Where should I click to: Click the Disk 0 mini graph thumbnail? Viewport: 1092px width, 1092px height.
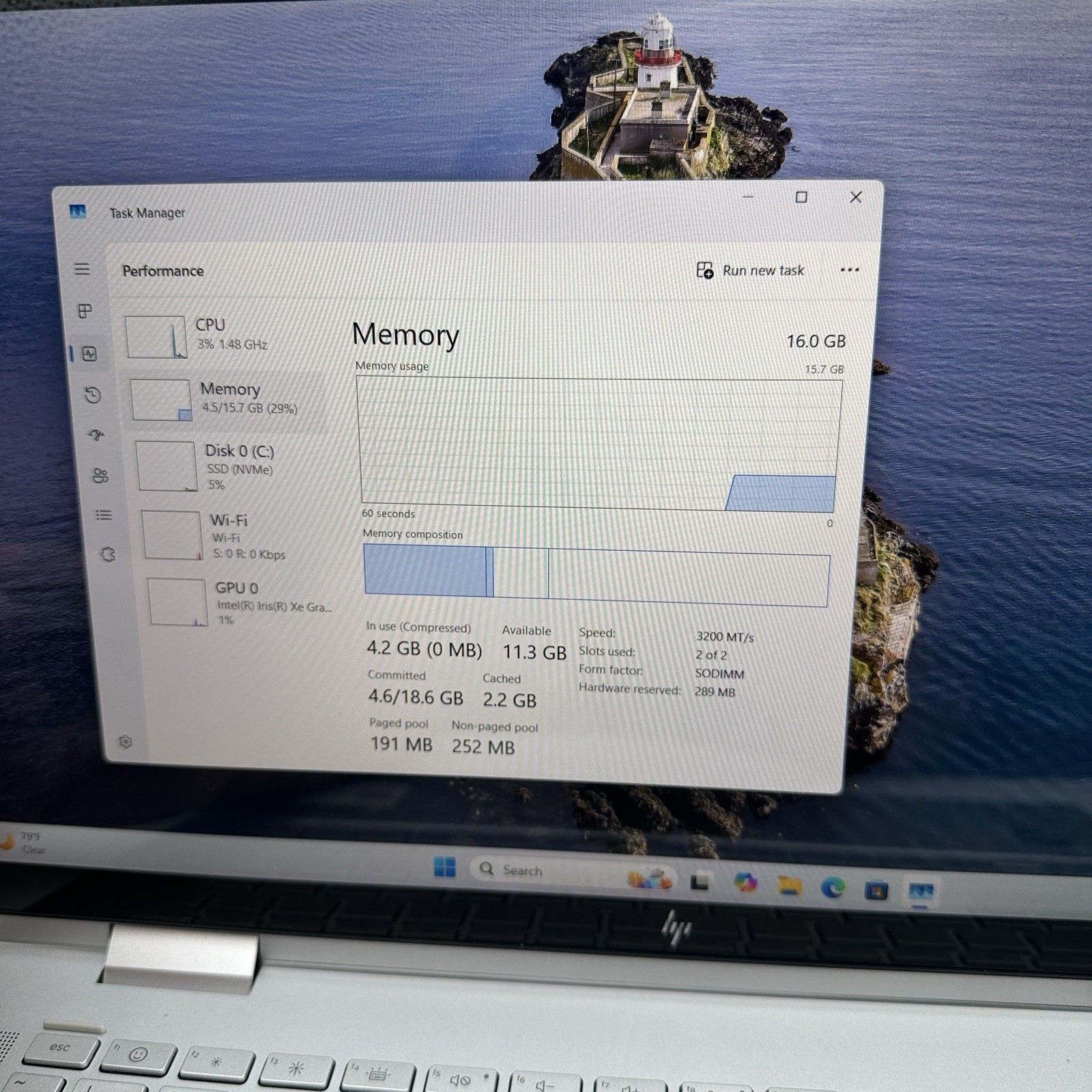pyautogui.click(x=167, y=466)
